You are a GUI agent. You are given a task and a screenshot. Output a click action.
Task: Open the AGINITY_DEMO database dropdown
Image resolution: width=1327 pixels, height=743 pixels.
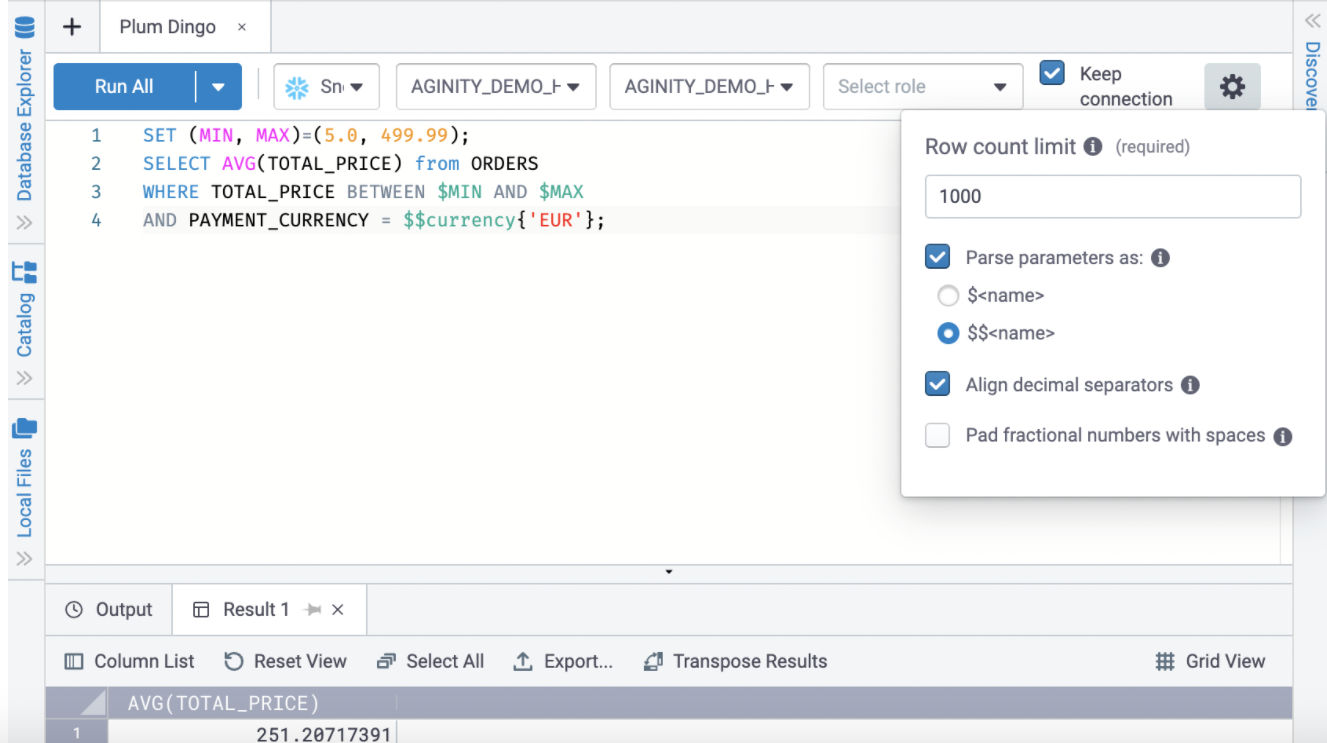tap(496, 86)
